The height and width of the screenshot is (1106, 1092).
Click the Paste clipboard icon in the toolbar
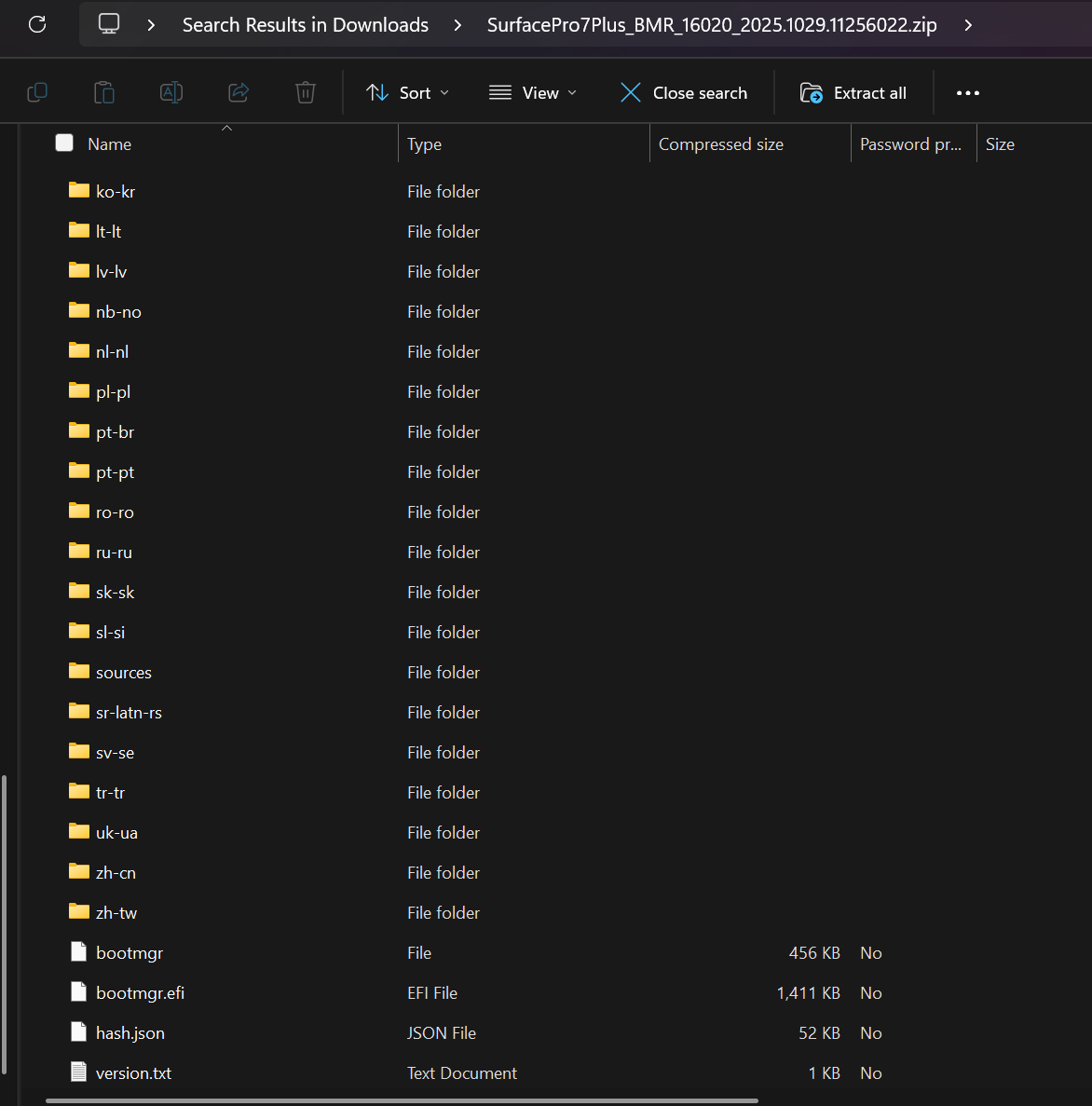point(104,92)
